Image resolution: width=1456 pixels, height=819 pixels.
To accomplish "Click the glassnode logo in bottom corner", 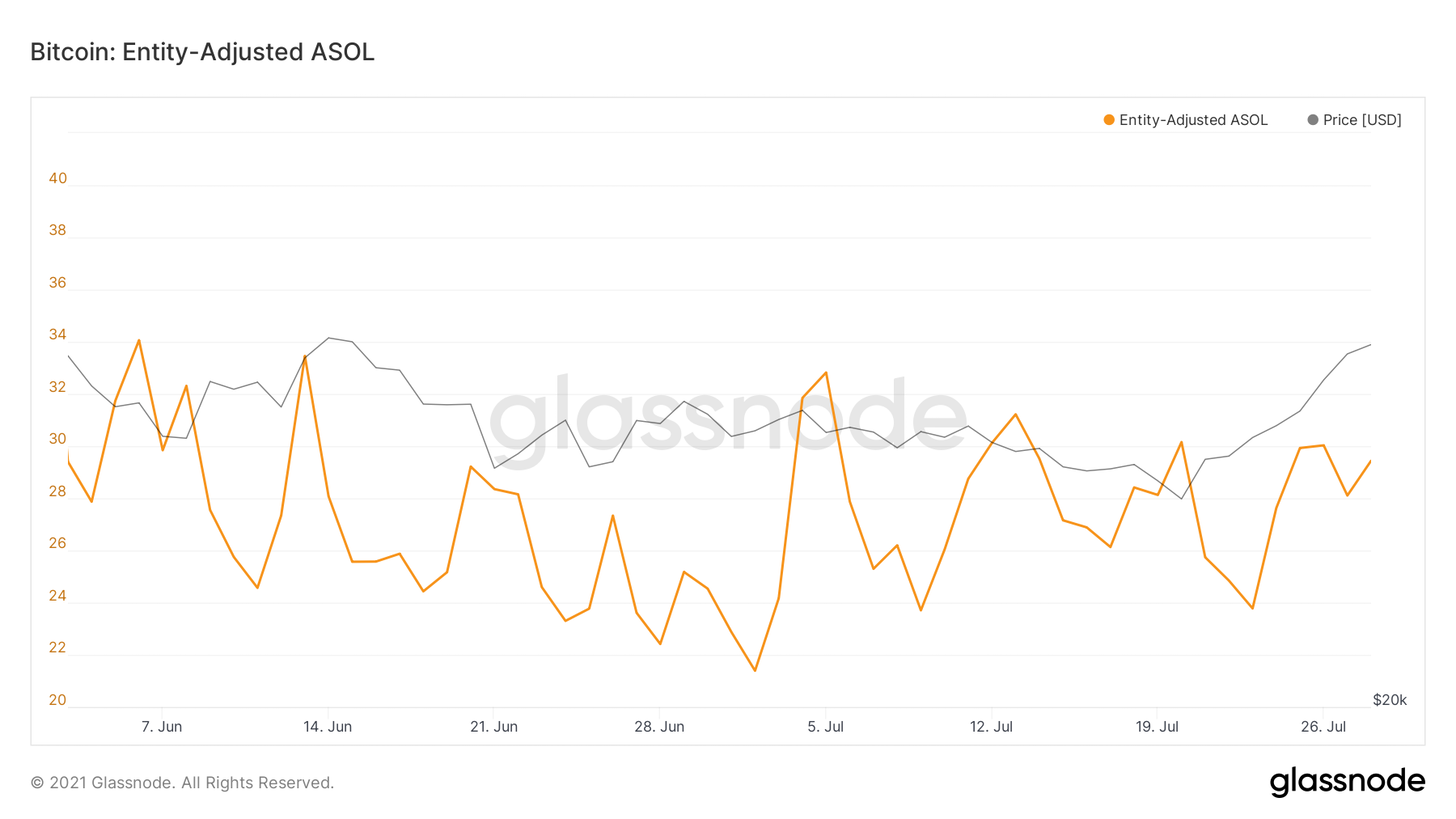I will 1347,782.
